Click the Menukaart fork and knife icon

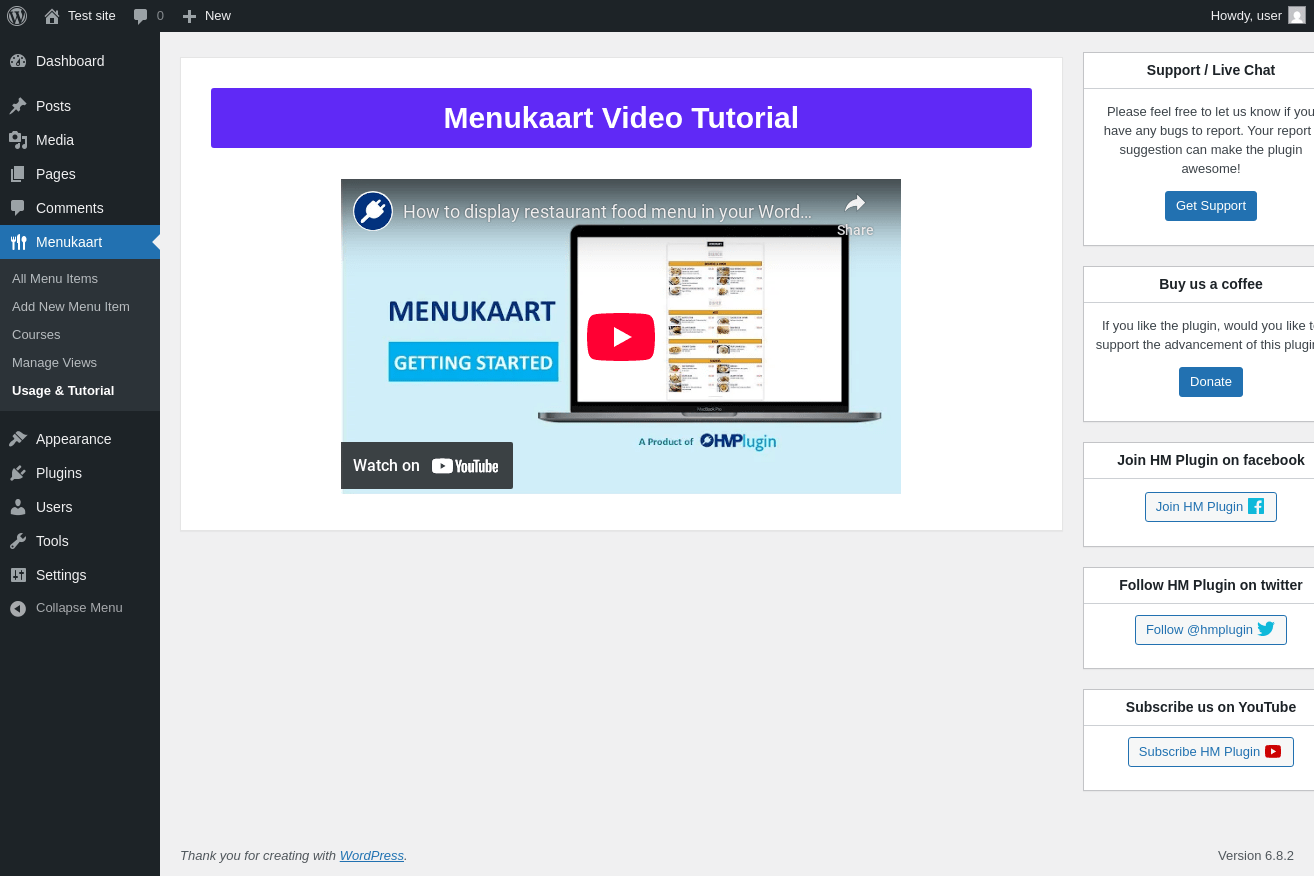tap(18, 242)
